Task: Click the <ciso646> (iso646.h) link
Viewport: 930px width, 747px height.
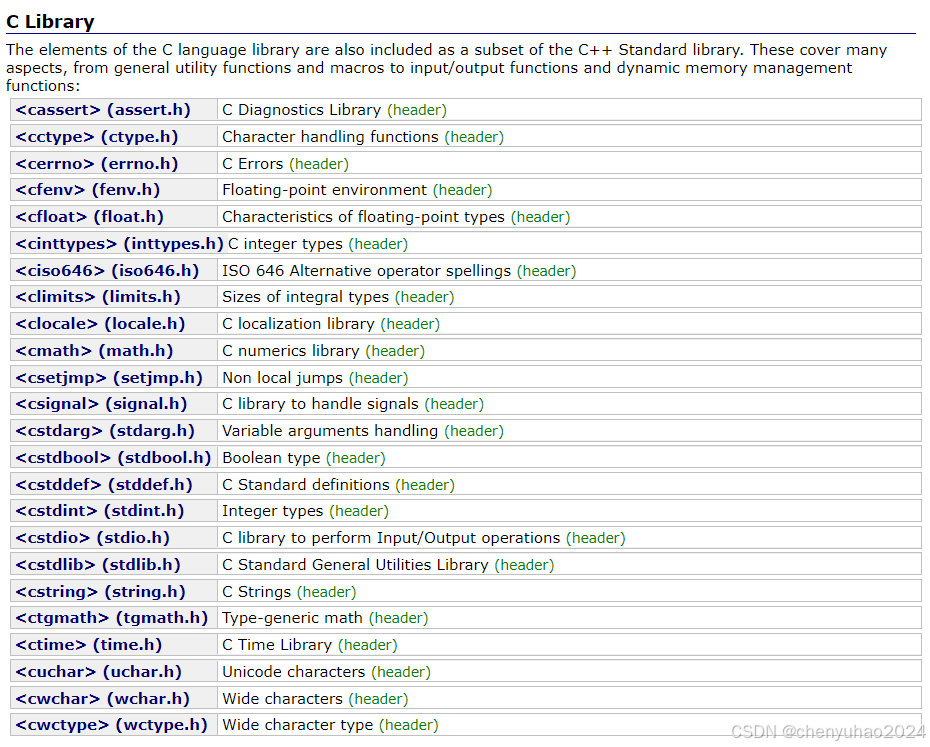Action: click(107, 271)
